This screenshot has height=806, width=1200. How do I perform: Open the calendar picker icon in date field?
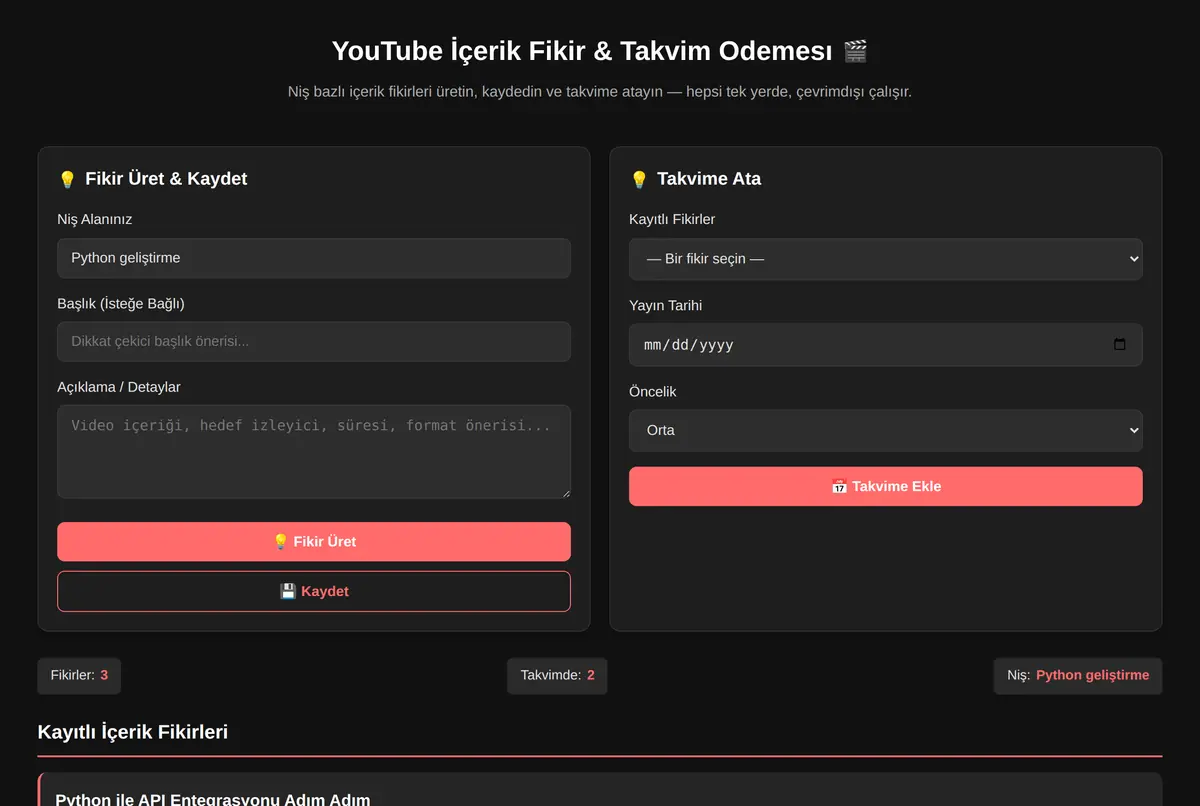pos(1119,345)
